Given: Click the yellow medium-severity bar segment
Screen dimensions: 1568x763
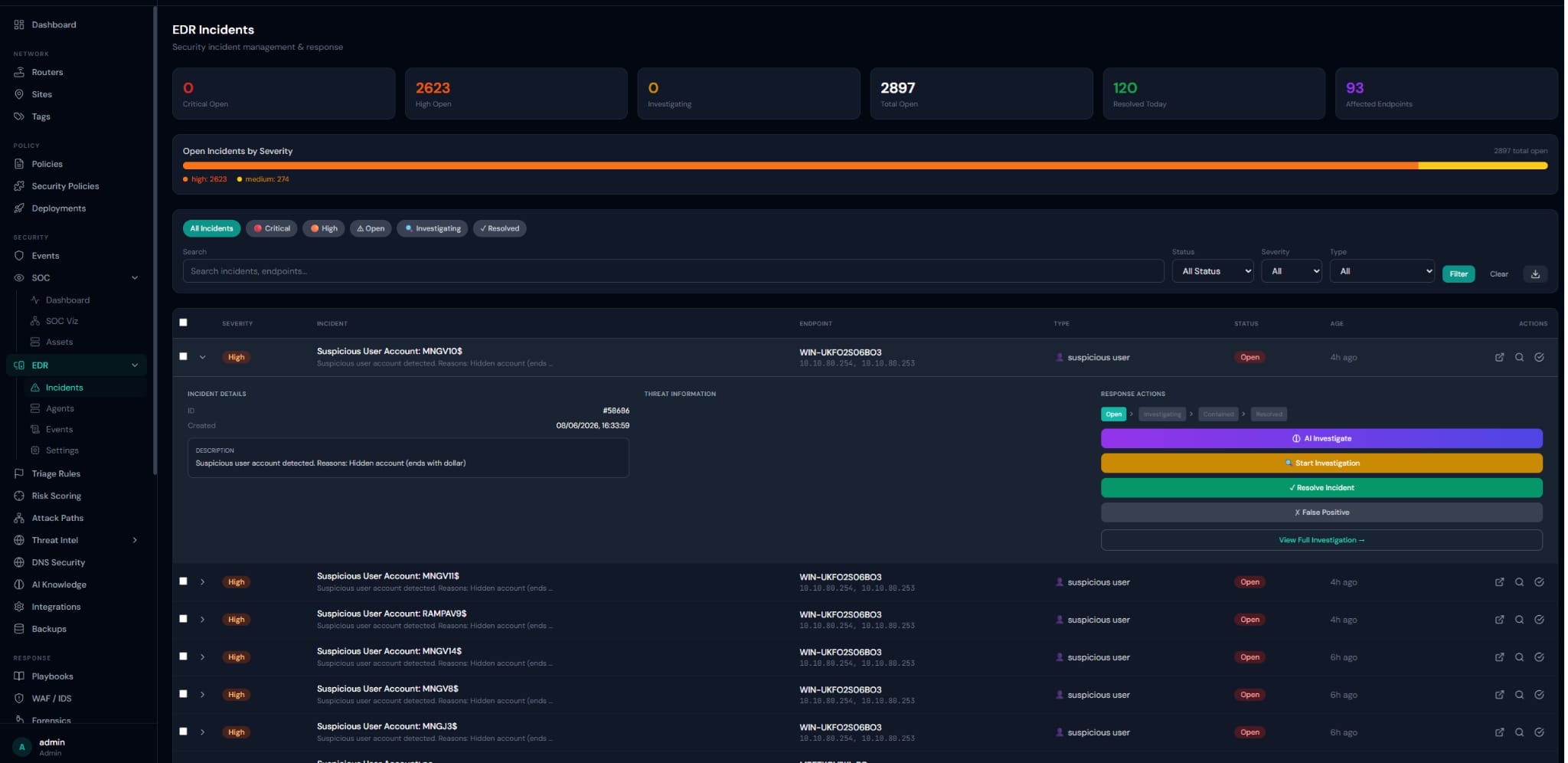Looking at the screenshot, I should click(x=1483, y=165).
